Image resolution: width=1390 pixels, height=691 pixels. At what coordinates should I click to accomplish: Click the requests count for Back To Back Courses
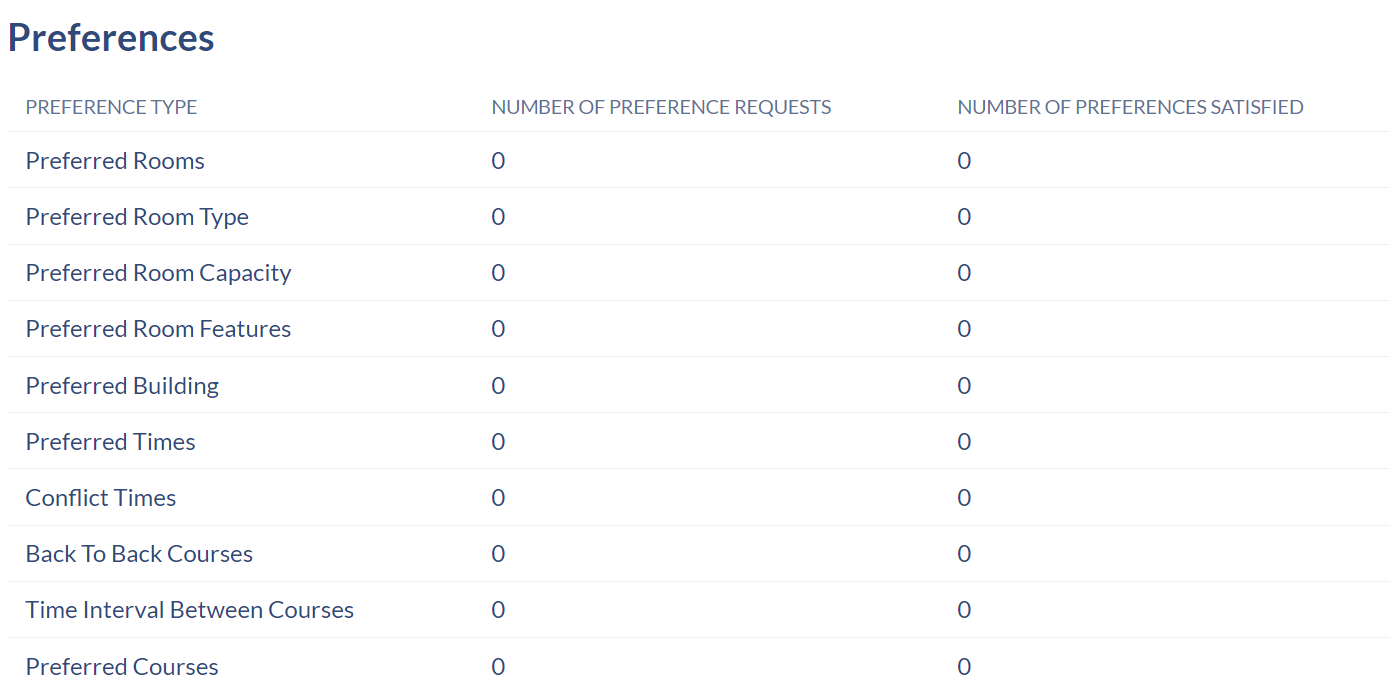click(x=498, y=554)
